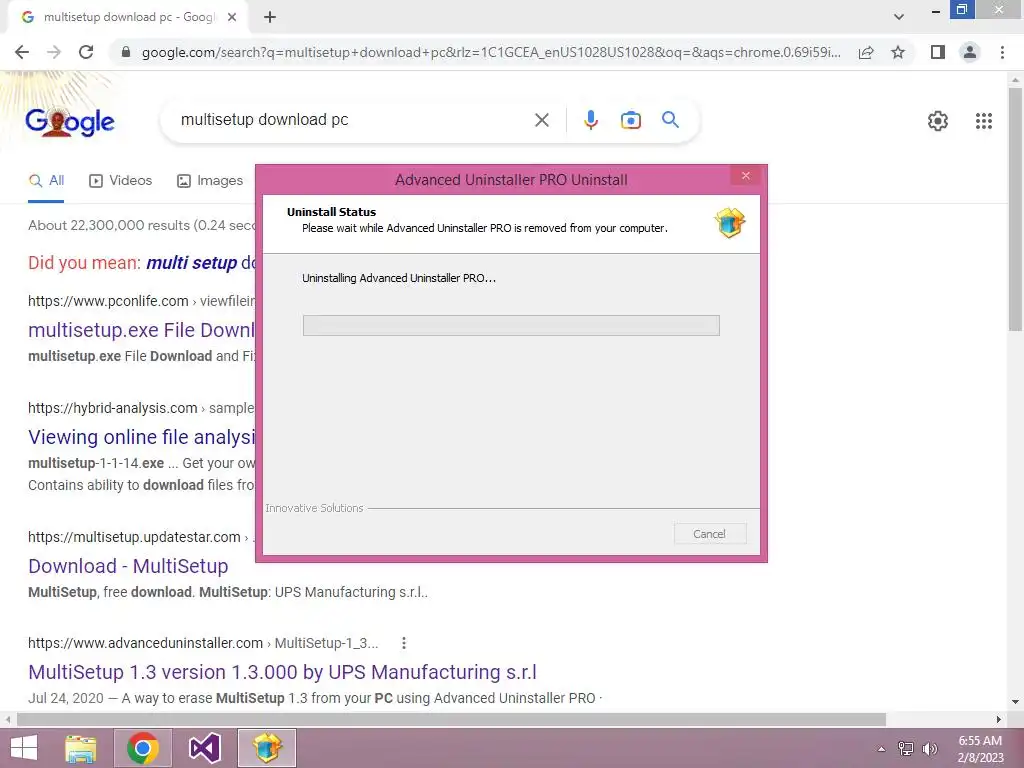
Task: Open network status tray icon
Action: [x=906, y=749]
